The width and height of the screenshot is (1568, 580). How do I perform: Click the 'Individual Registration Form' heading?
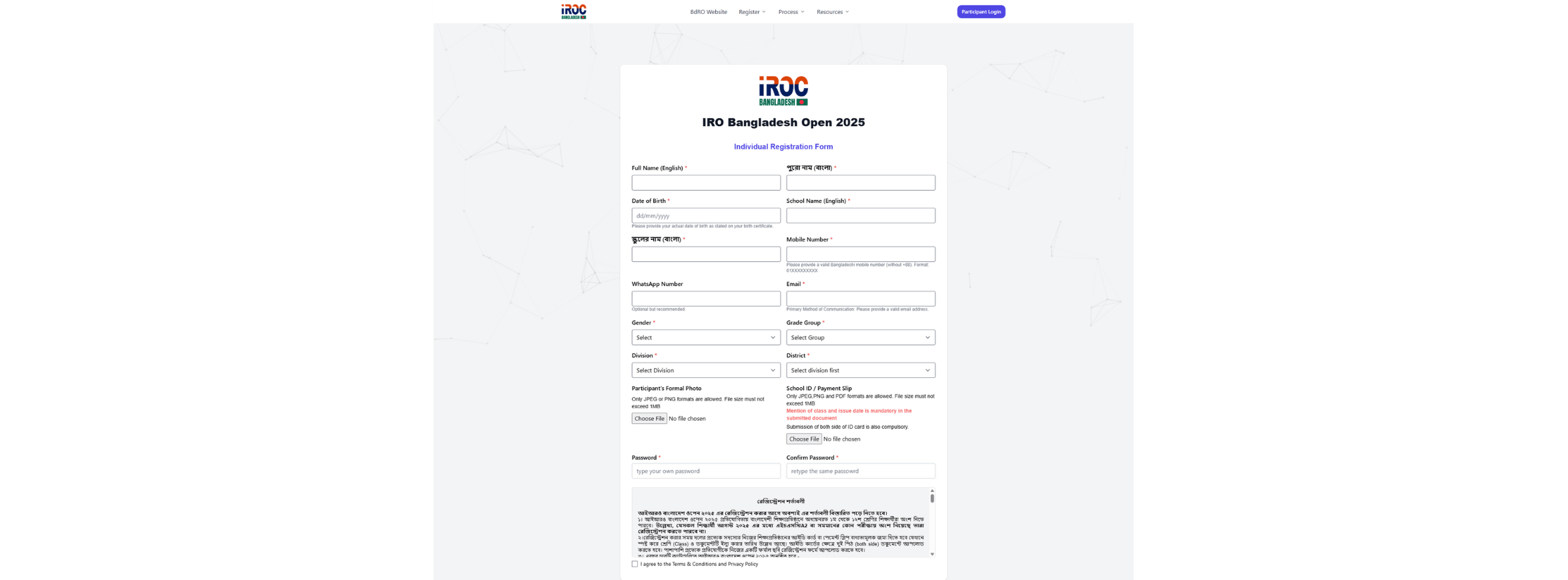783,147
